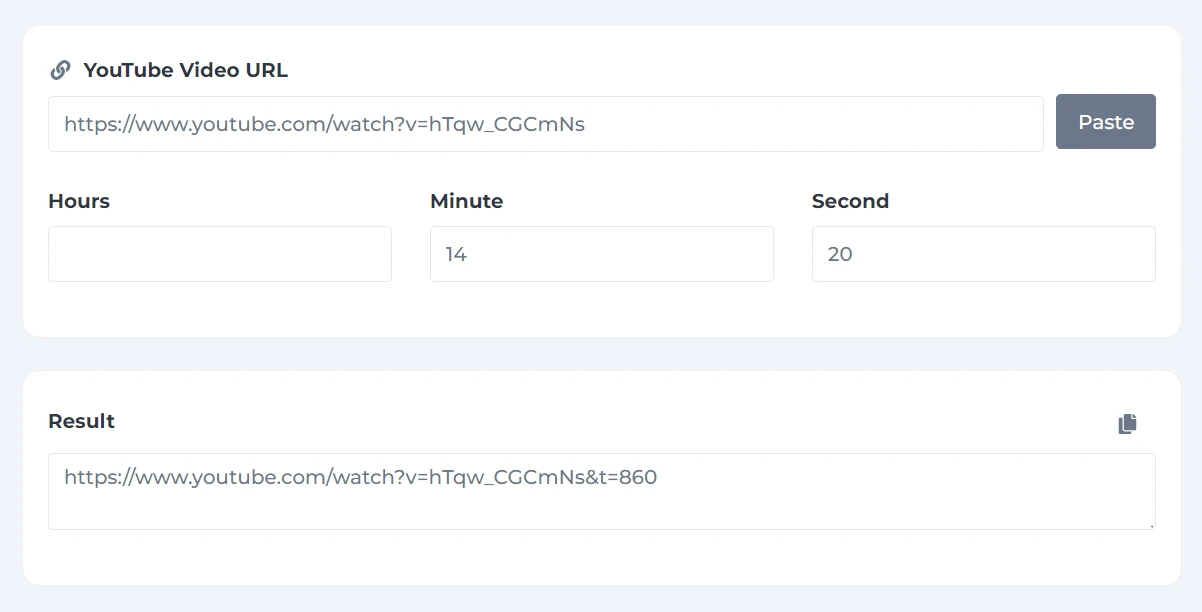1202x612 pixels.
Task: Click the Second field showing 20
Action: 984,254
